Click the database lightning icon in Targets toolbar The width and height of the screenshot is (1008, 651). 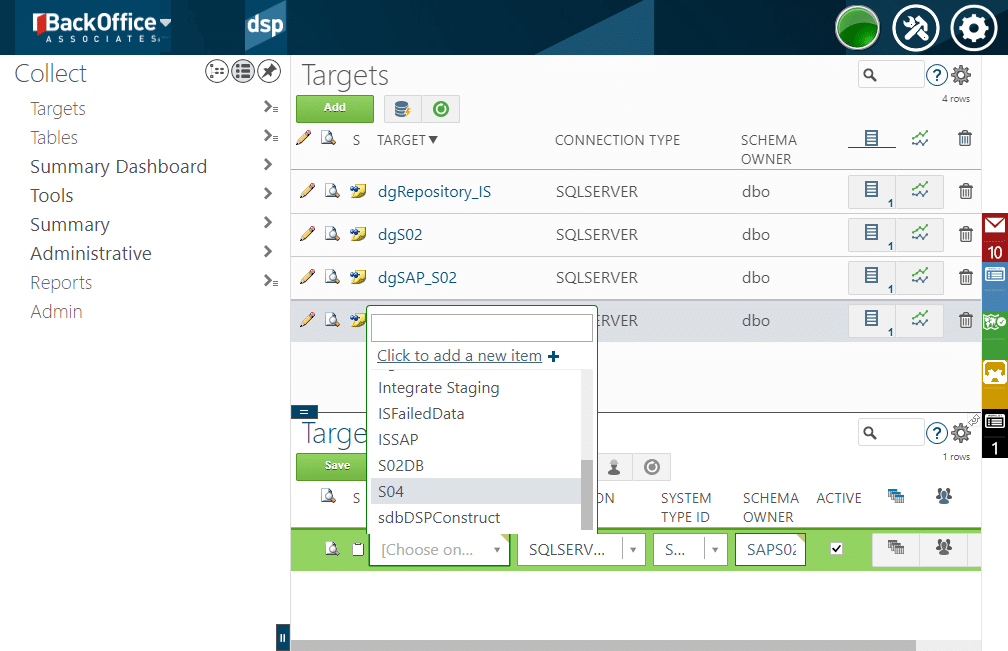[x=402, y=109]
